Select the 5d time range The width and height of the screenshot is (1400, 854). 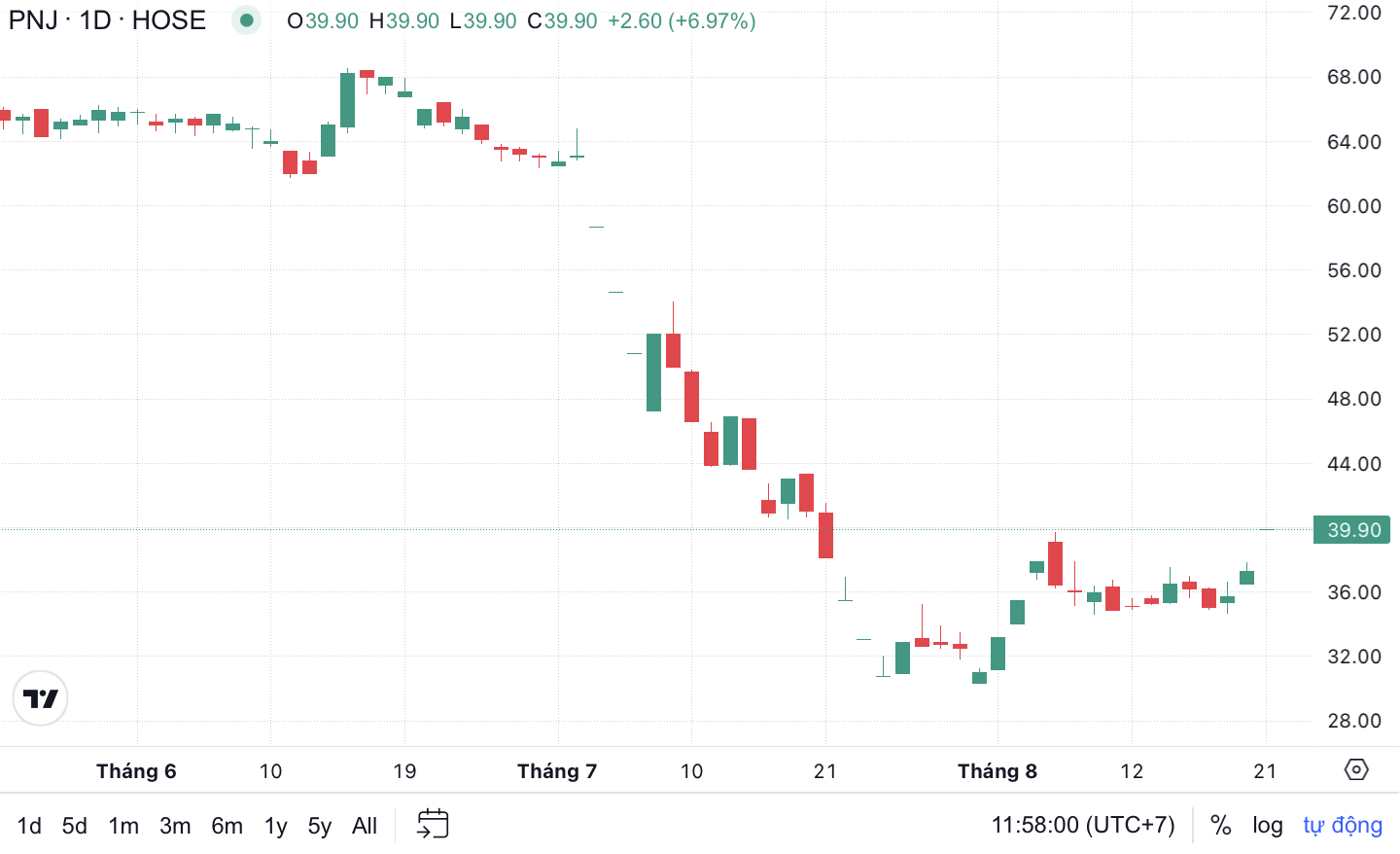[75, 825]
